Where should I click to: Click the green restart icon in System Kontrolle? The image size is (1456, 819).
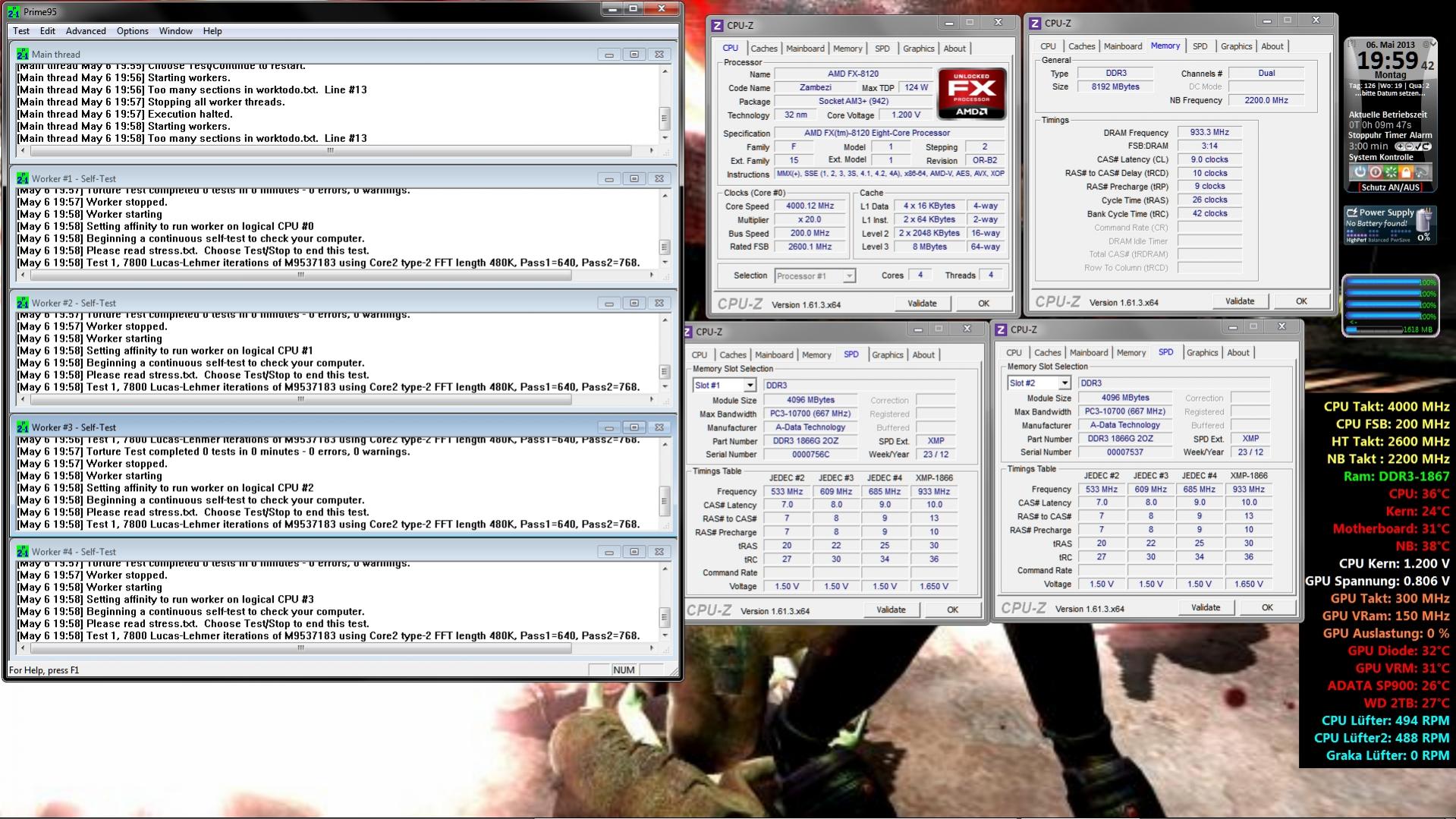(1391, 172)
